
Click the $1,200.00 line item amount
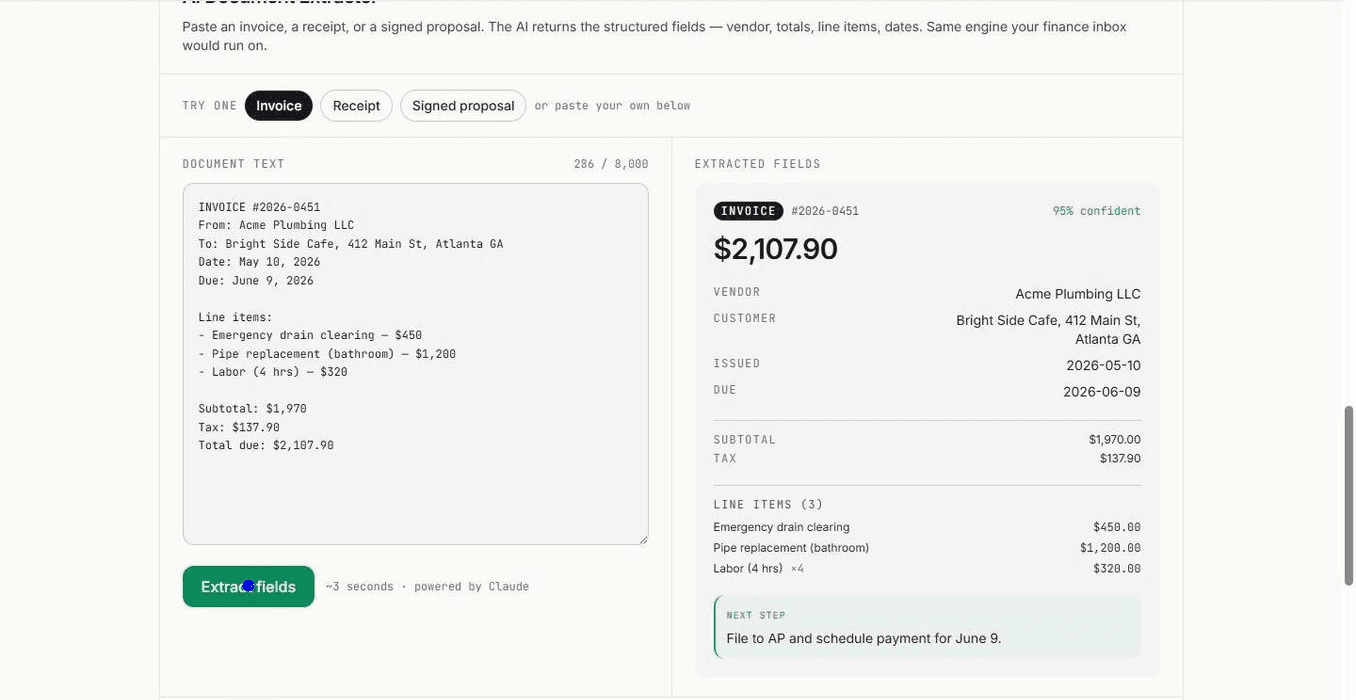click(1110, 548)
